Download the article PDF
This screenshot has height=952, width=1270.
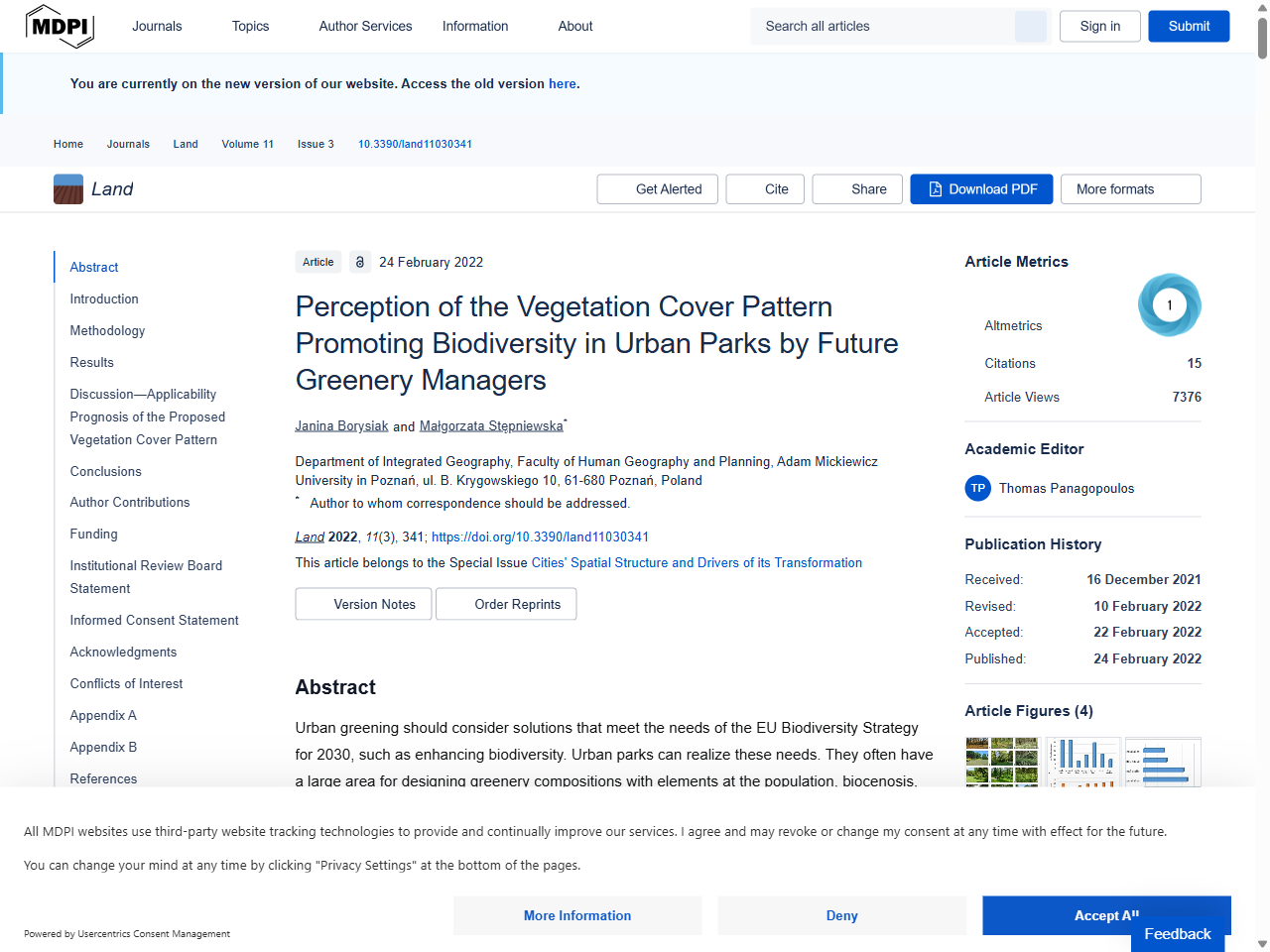click(981, 189)
